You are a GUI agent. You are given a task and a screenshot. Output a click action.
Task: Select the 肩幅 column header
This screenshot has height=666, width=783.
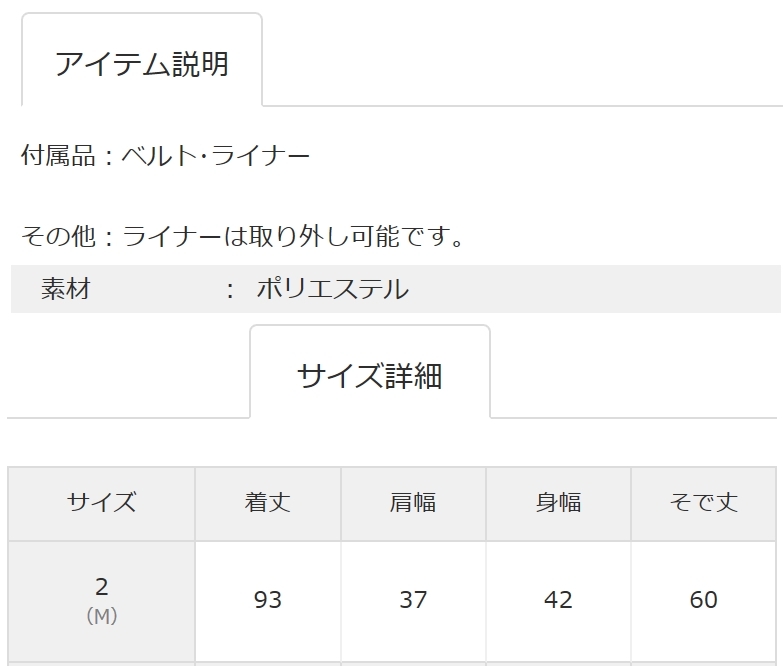(x=413, y=503)
